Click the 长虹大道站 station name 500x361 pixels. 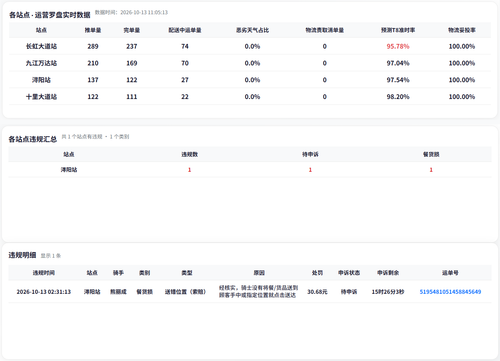[41, 46]
